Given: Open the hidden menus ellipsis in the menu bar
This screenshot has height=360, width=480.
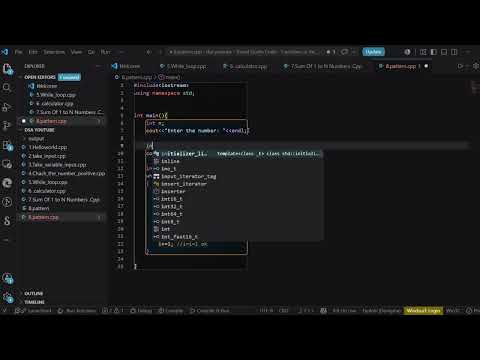Looking at the screenshot, I should tap(122, 52).
